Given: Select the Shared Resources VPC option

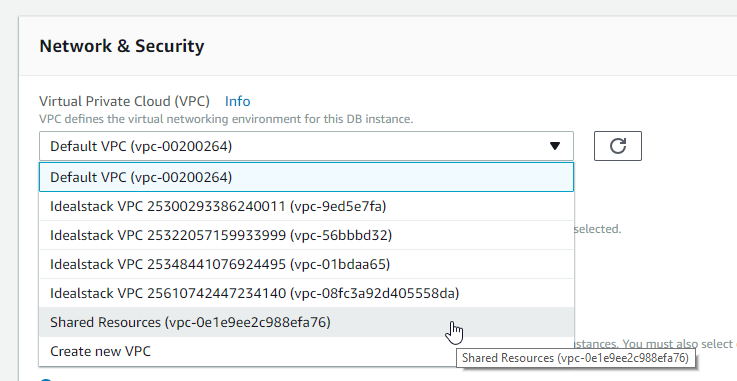Looking at the screenshot, I should tap(306, 322).
